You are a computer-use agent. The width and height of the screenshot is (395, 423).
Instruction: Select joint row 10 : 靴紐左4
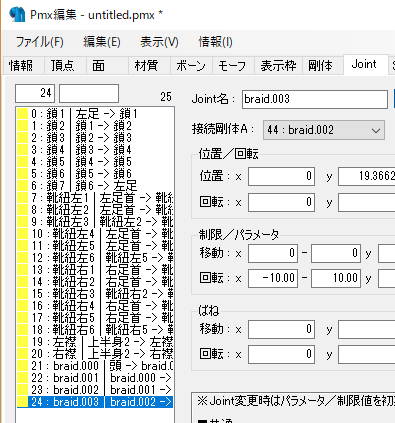[95, 234]
